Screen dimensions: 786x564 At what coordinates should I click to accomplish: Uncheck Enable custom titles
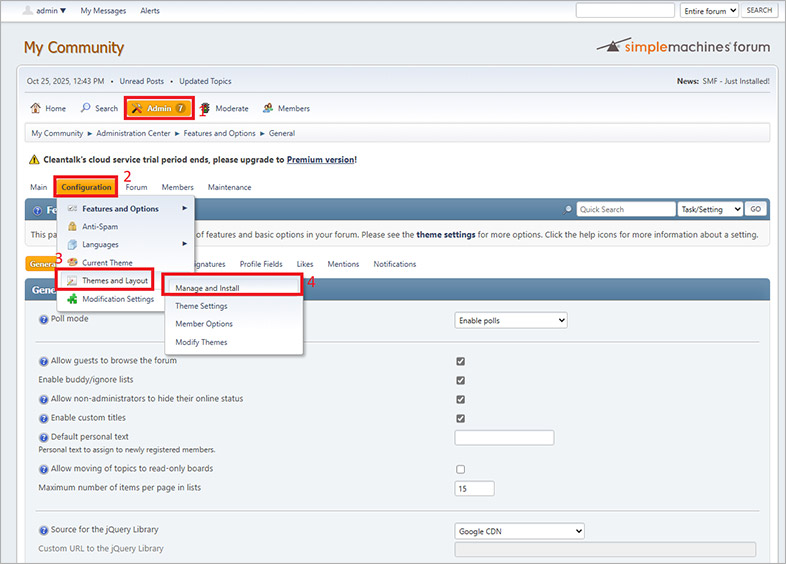(x=460, y=418)
